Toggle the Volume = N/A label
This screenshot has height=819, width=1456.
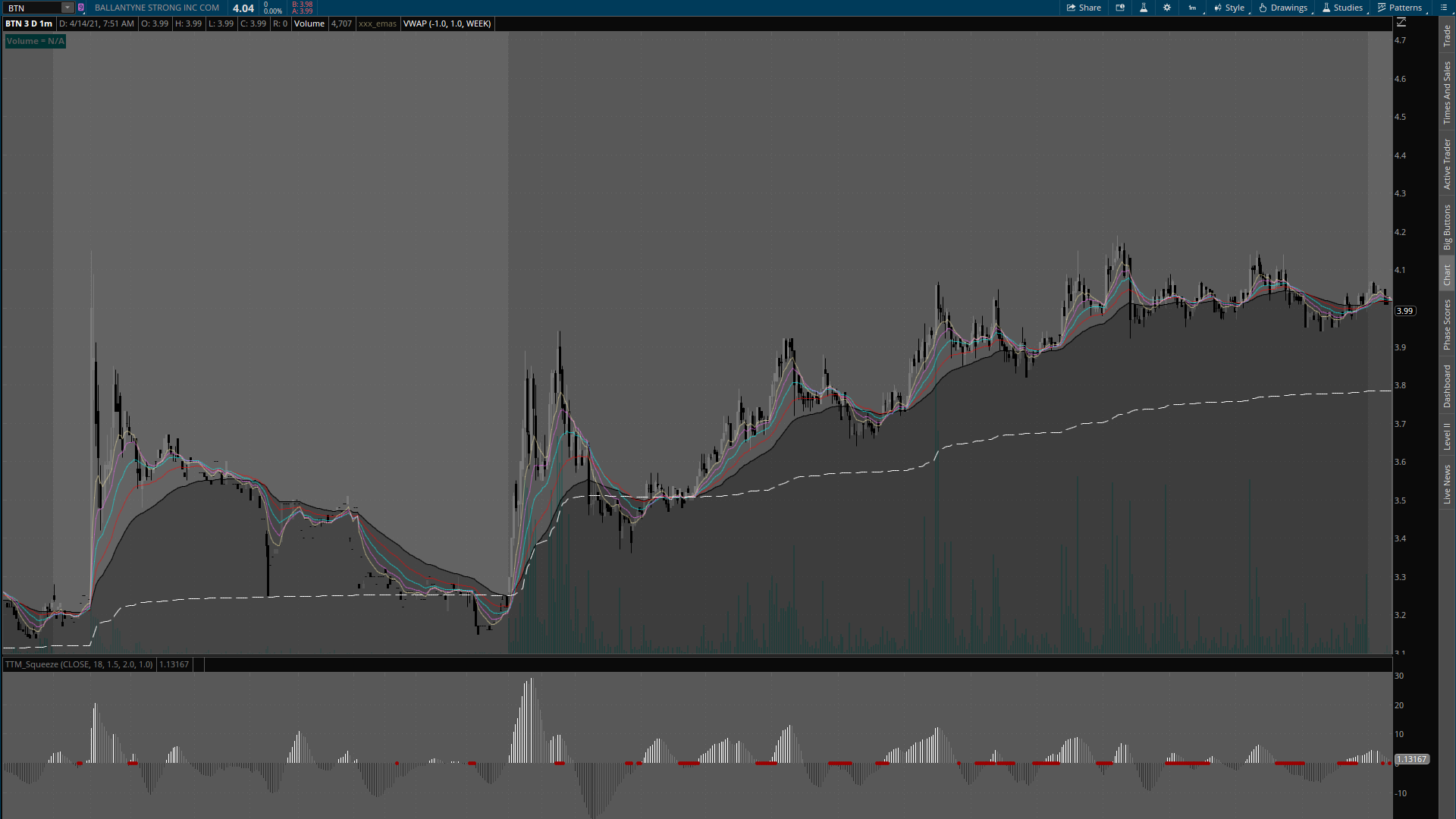pos(36,41)
